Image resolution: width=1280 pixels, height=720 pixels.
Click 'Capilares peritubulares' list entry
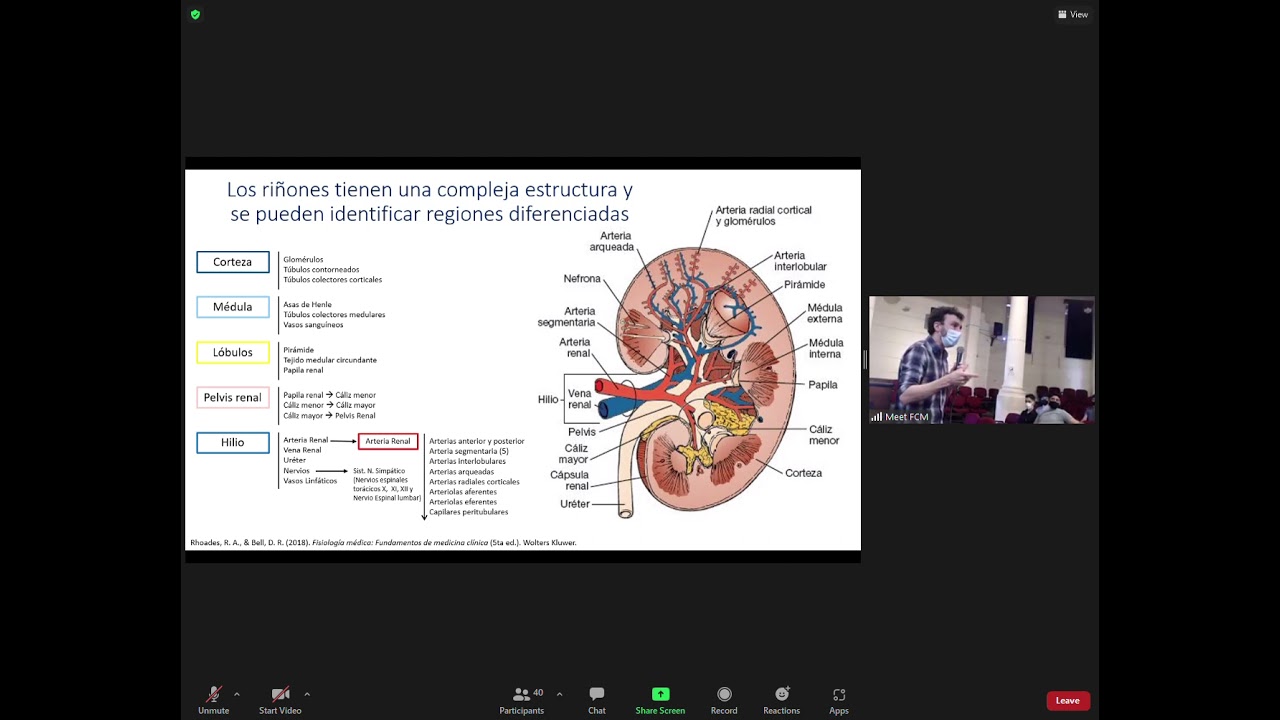click(469, 512)
